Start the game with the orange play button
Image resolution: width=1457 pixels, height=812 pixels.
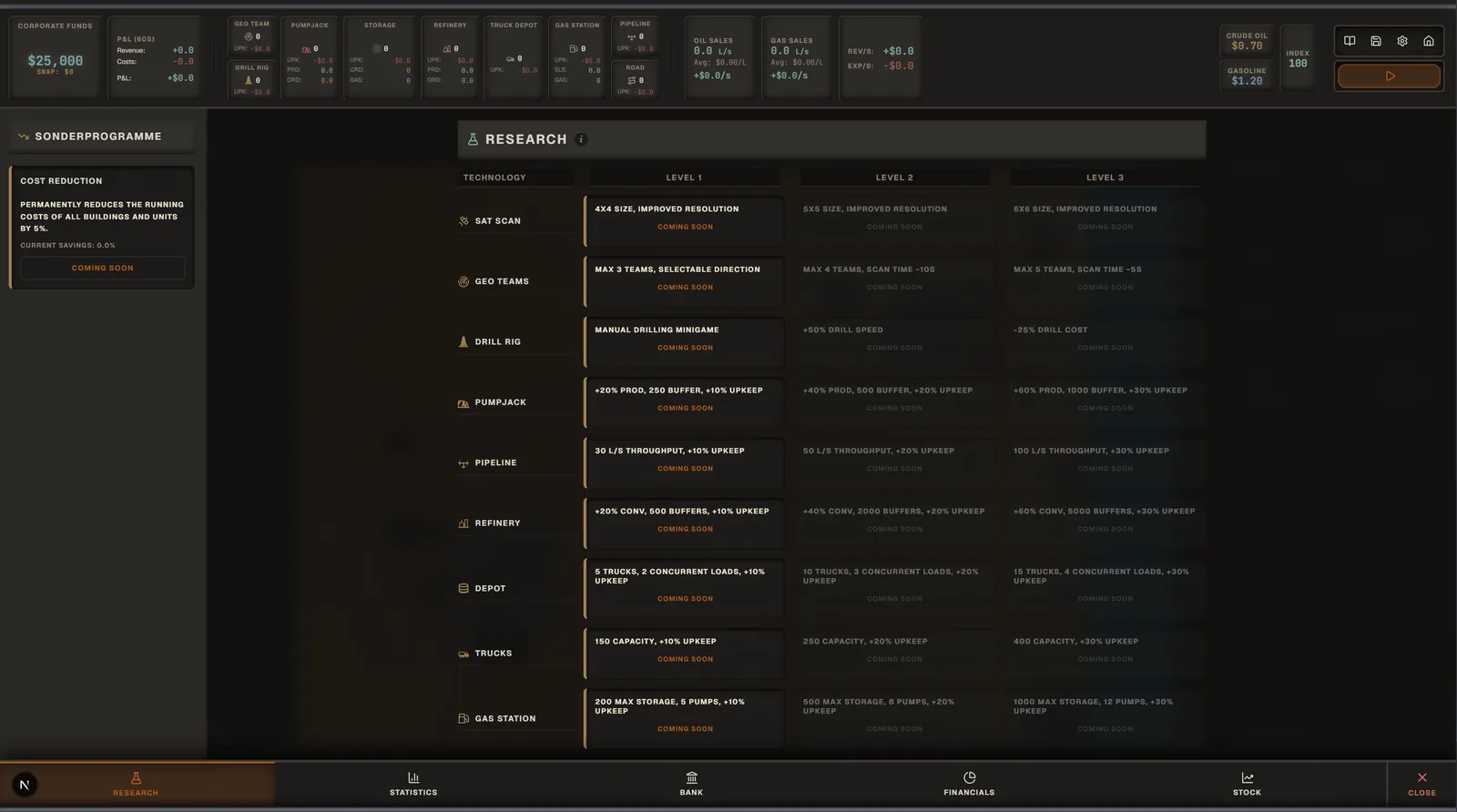pyautogui.click(x=1389, y=76)
